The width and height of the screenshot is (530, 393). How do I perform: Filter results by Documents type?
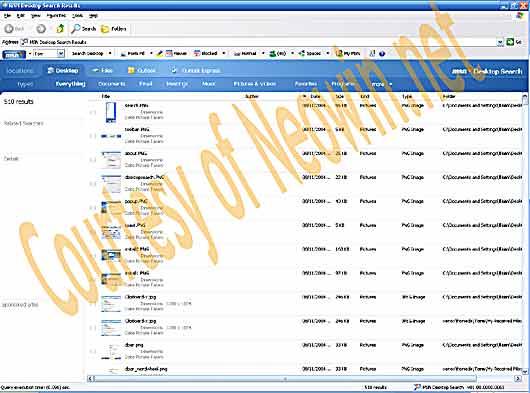(112, 84)
